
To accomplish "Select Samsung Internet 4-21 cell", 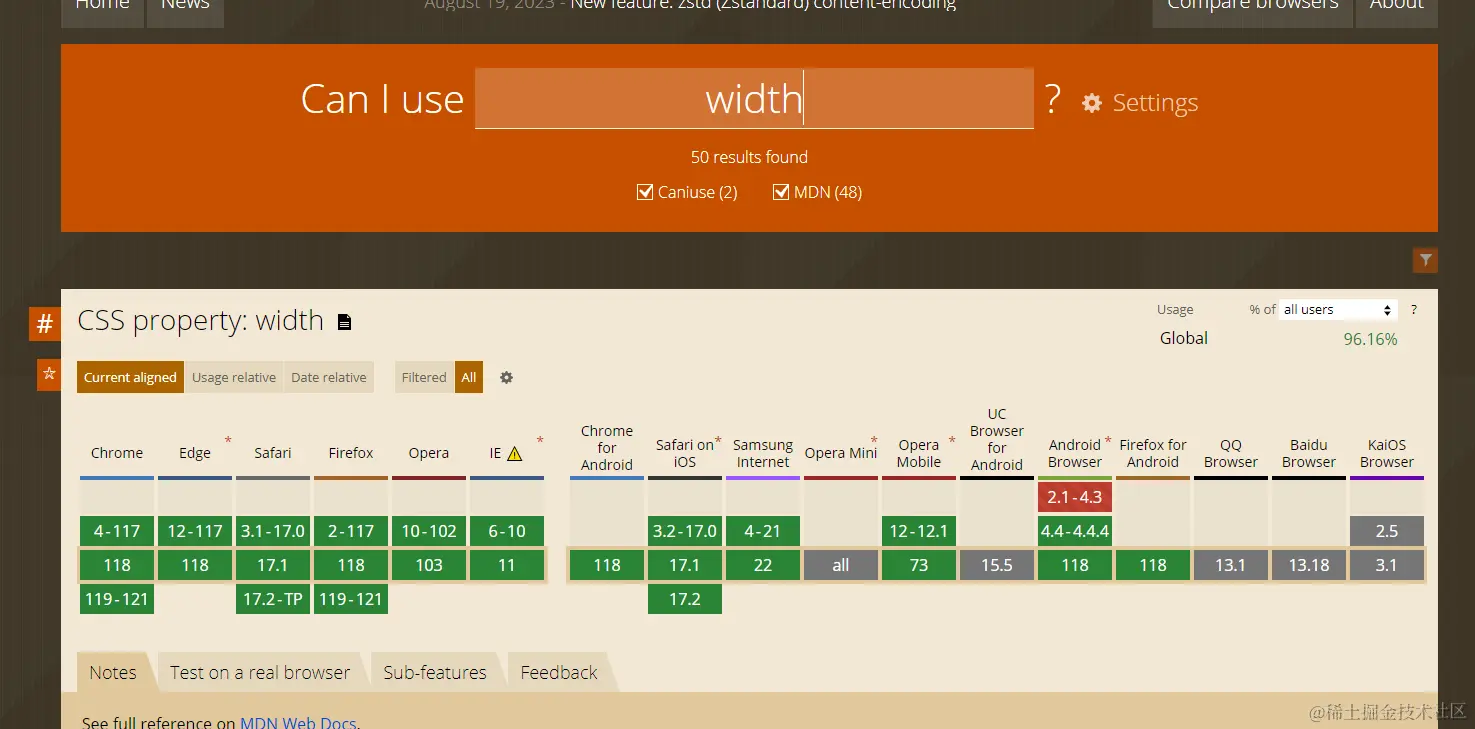I will (763, 531).
